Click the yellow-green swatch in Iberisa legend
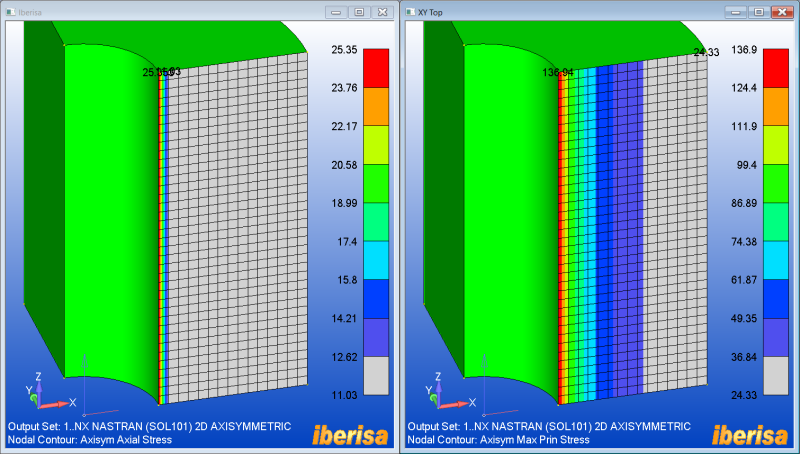Viewport: 800px width, 454px height. [376, 145]
